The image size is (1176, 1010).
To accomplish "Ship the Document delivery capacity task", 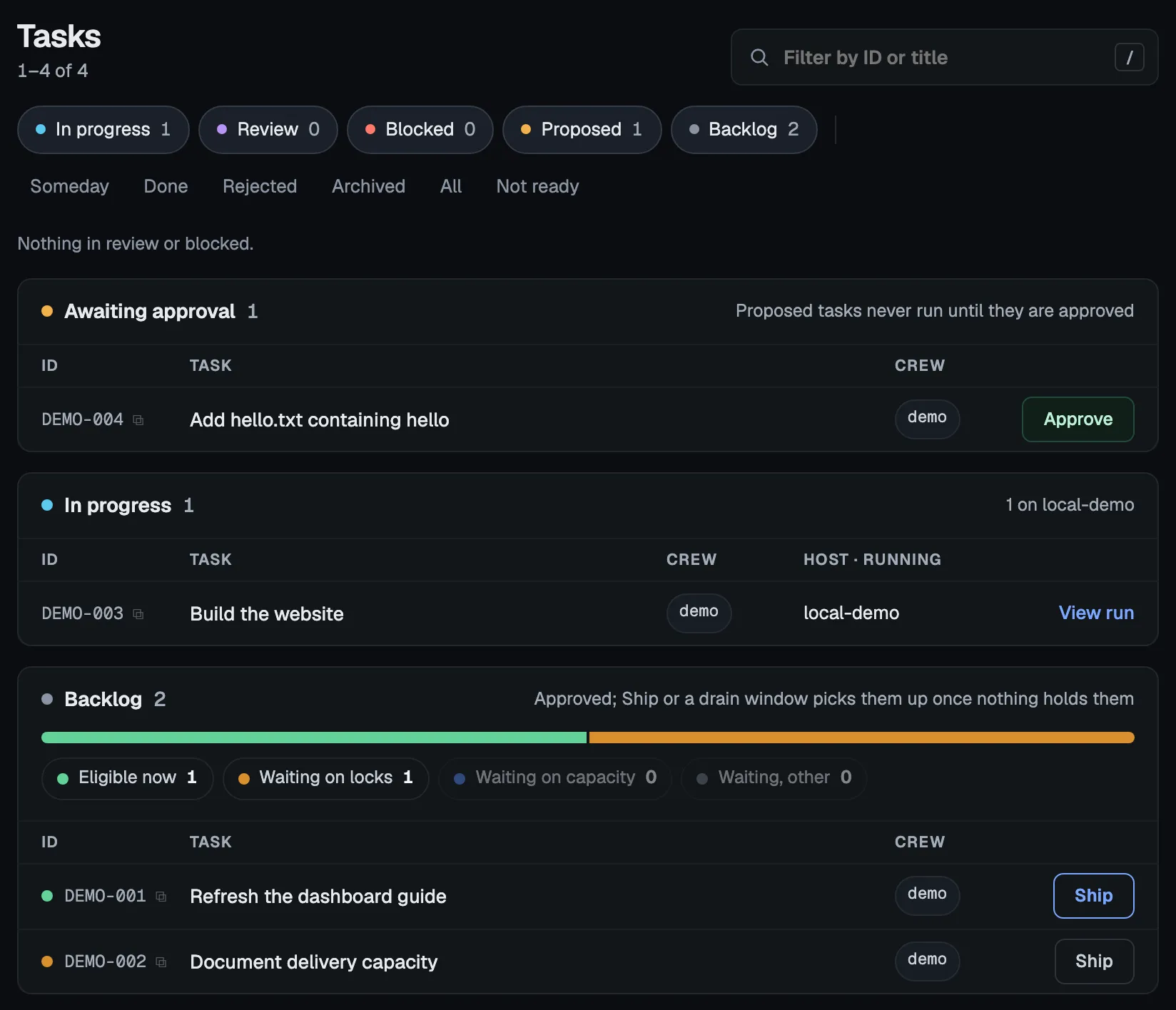I will (x=1094, y=961).
